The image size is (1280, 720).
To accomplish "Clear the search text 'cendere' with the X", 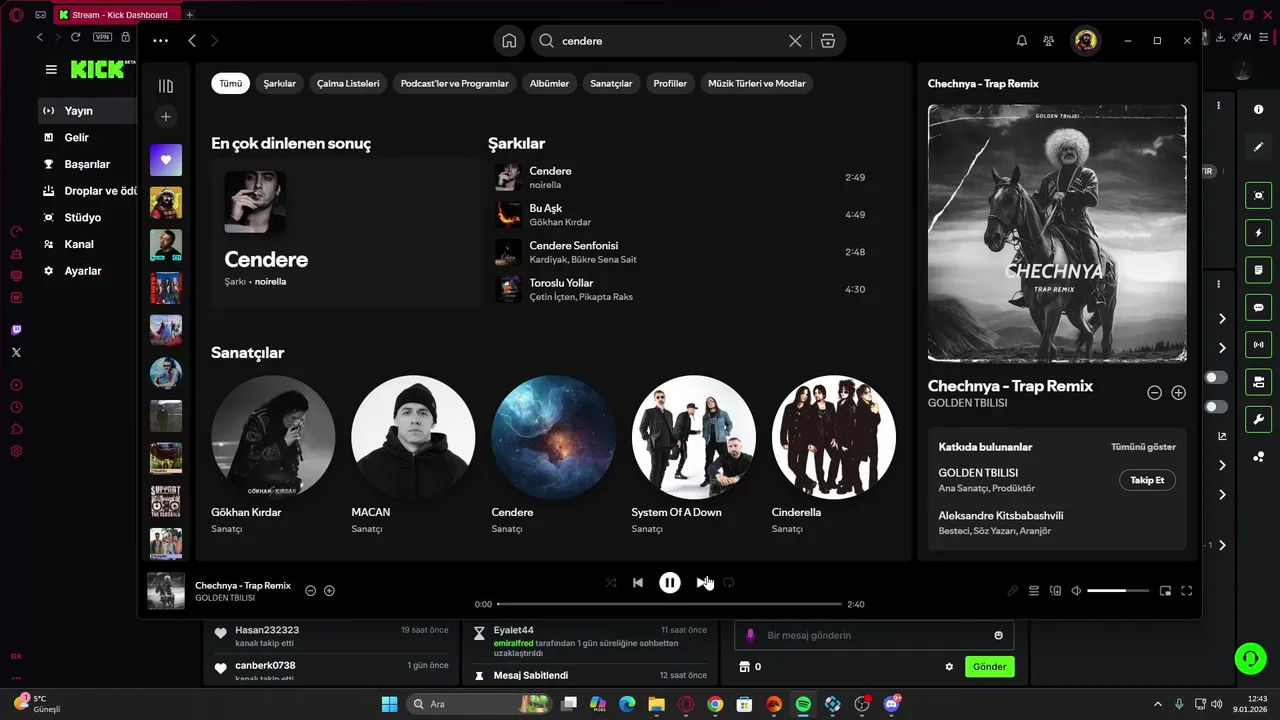I will coord(795,41).
